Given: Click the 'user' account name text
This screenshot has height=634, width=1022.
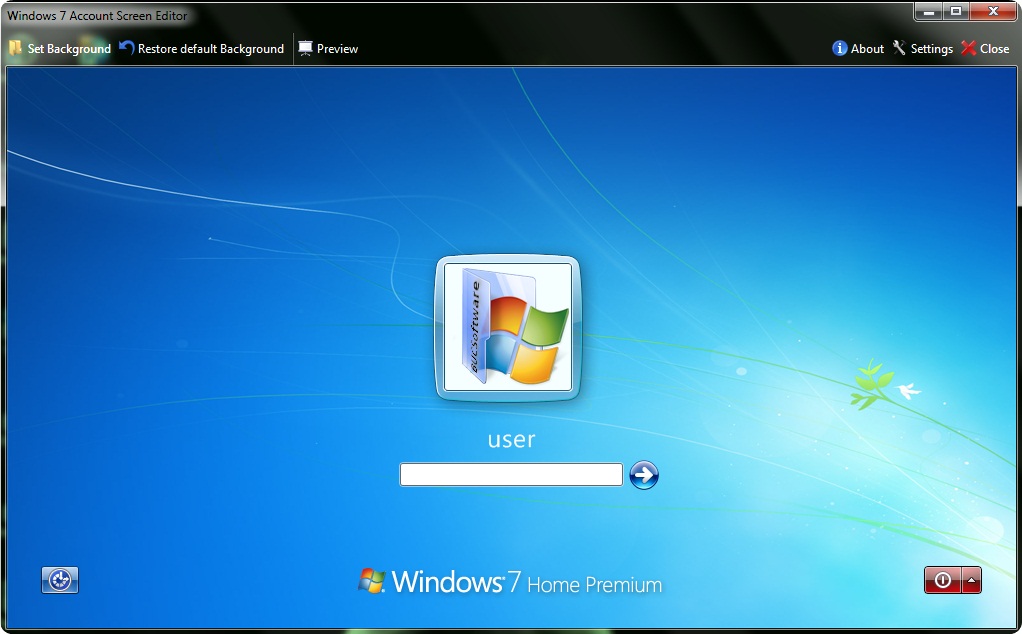Looking at the screenshot, I should (x=511, y=439).
